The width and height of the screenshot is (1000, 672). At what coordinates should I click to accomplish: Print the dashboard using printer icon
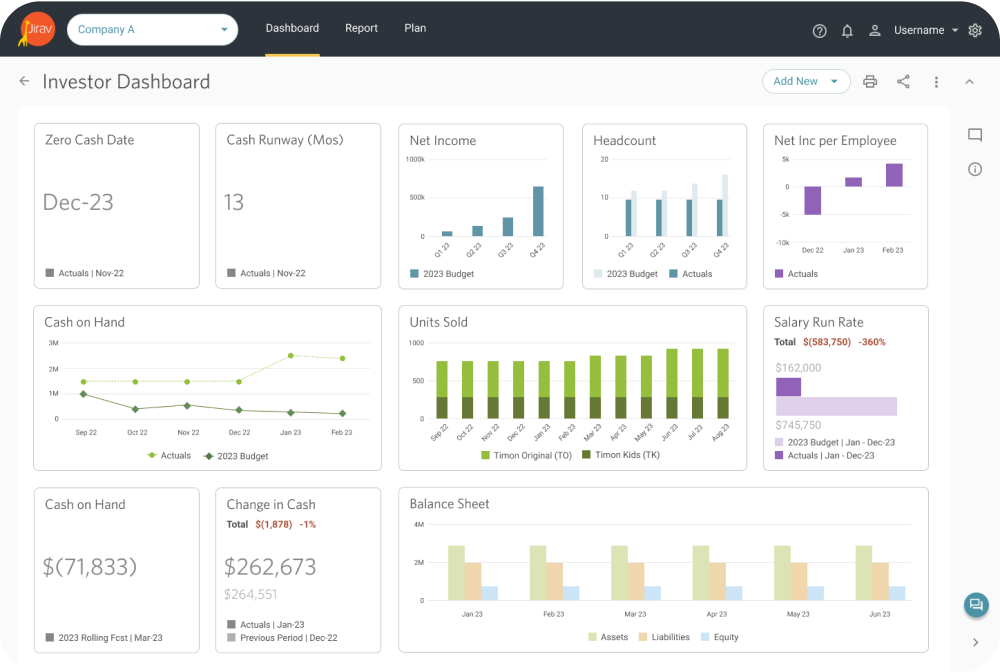pyautogui.click(x=870, y=82)
